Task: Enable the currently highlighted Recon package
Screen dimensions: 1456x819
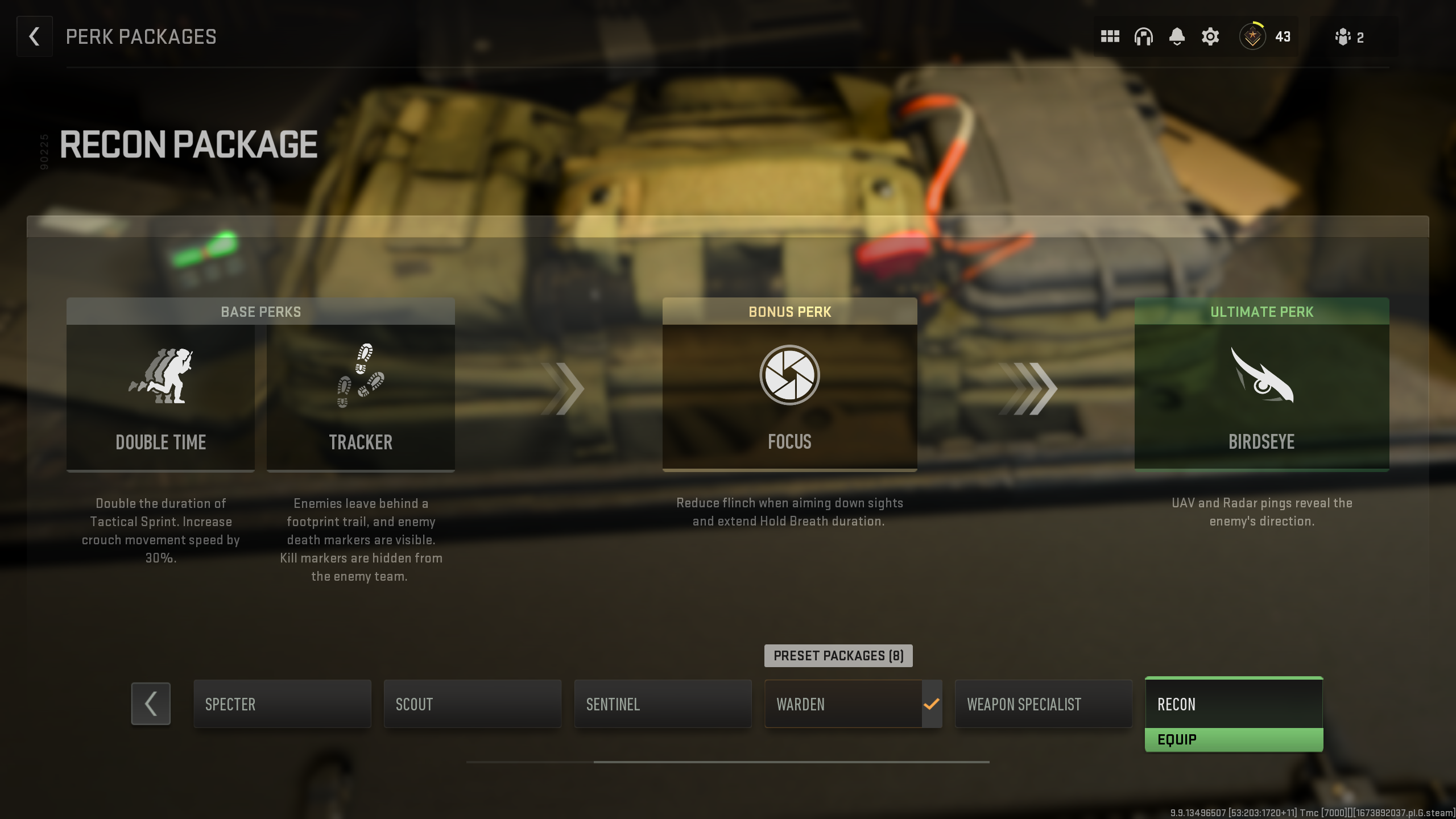Action: [1234, 739]
